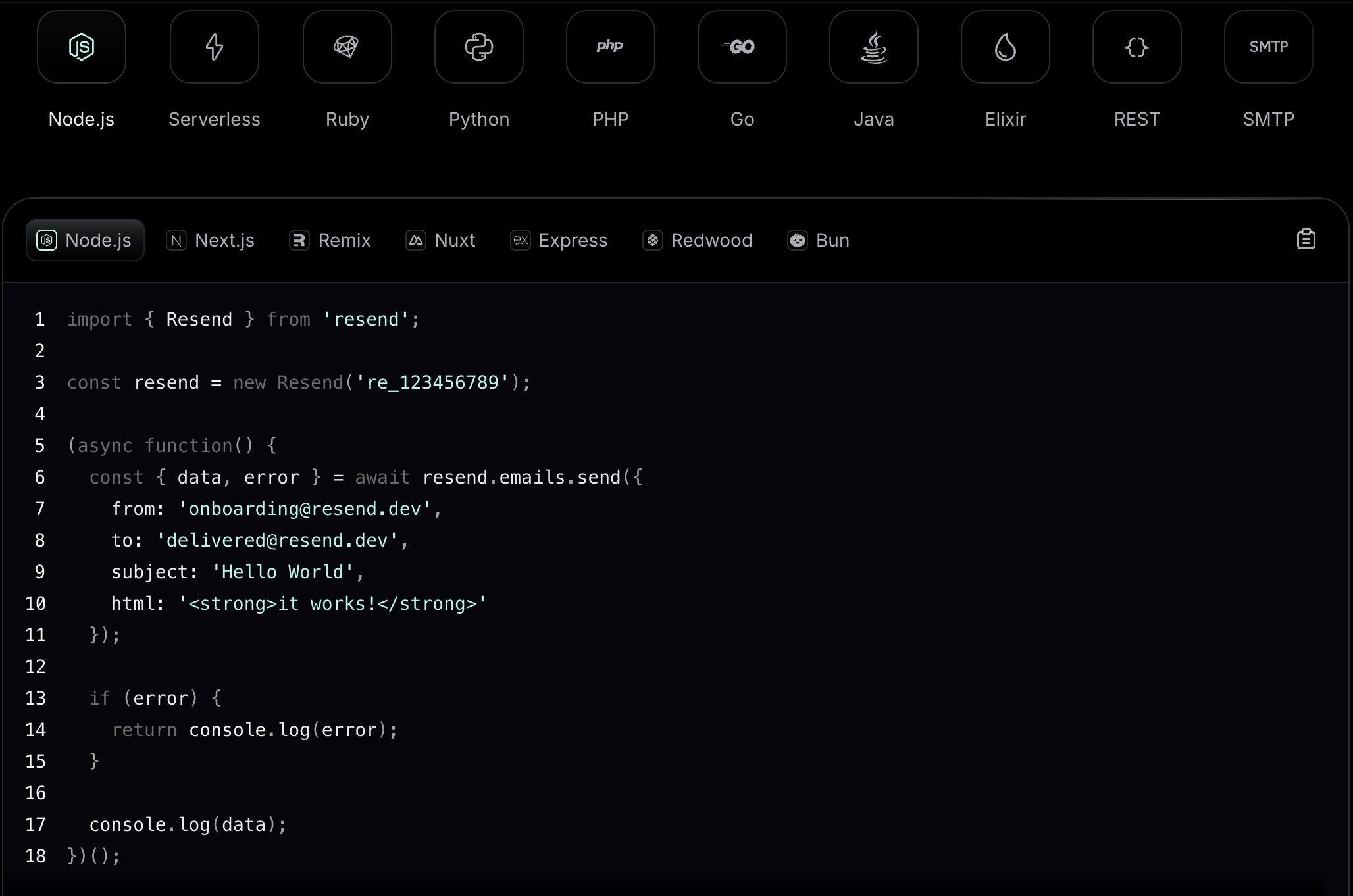Select the Ruby gem icon
Image resolution: width=1353 pixels, height=896 pixels.
[x=347, y=47]
